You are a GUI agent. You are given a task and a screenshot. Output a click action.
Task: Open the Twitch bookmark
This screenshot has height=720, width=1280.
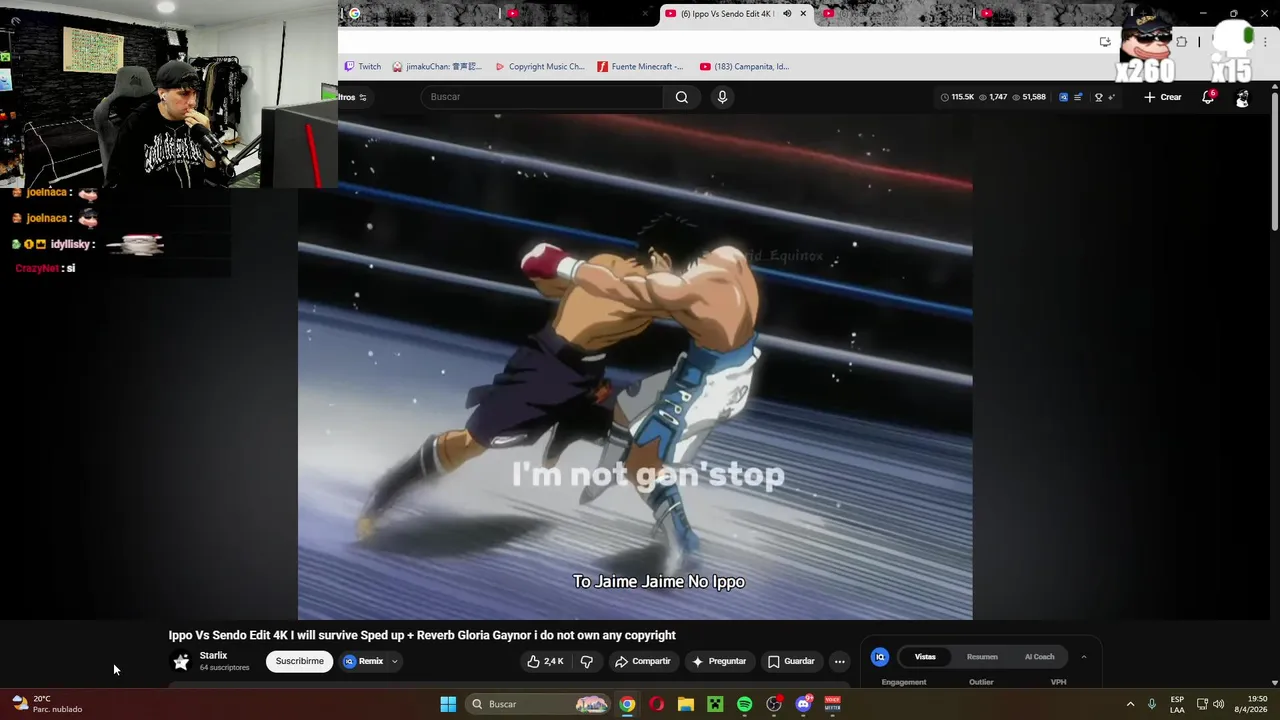pyautogui.click(x=363, y=67)
